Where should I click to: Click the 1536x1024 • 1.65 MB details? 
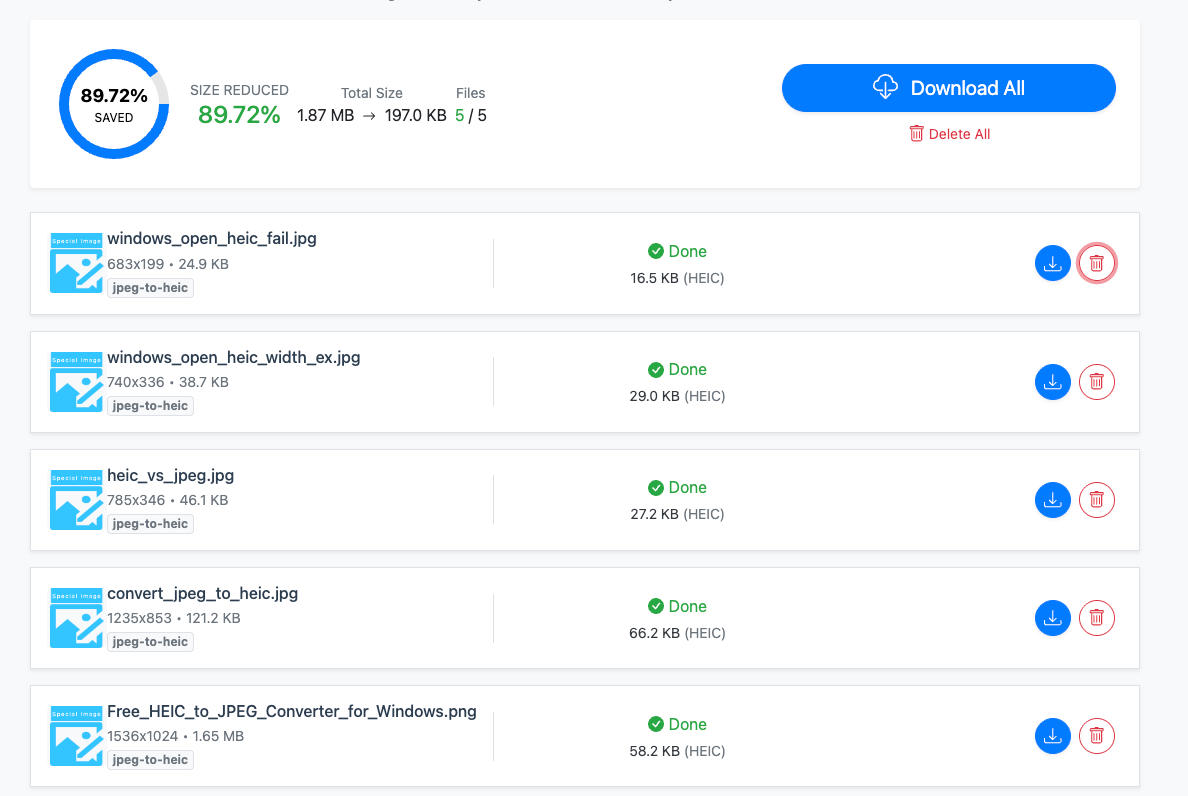(x=176, y=737)
